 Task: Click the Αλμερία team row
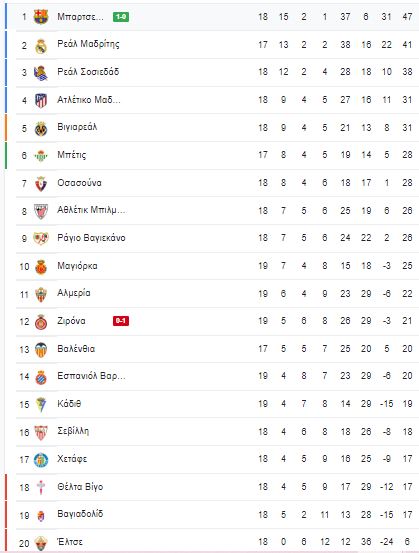[217, 293]
